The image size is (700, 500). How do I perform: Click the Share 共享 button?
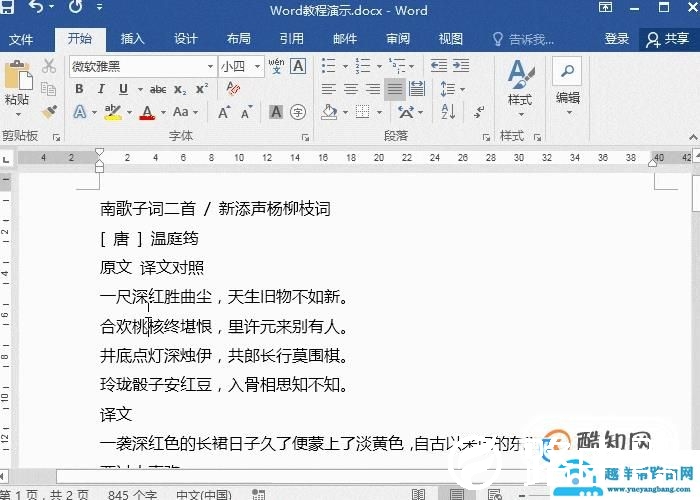click(x=668, y=39)
